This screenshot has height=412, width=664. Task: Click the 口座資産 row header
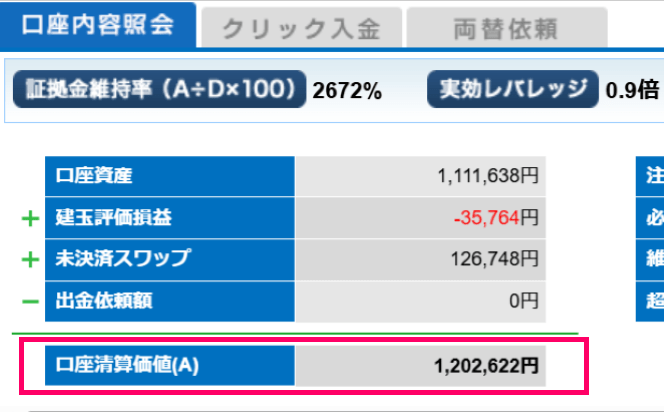[x=169, y=177]
